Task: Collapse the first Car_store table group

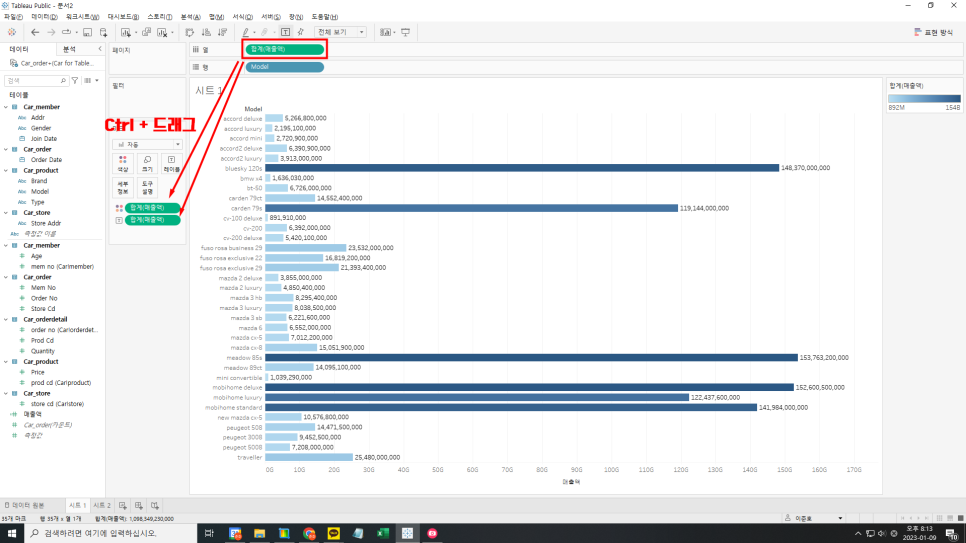Action: [x=6, y=213]
